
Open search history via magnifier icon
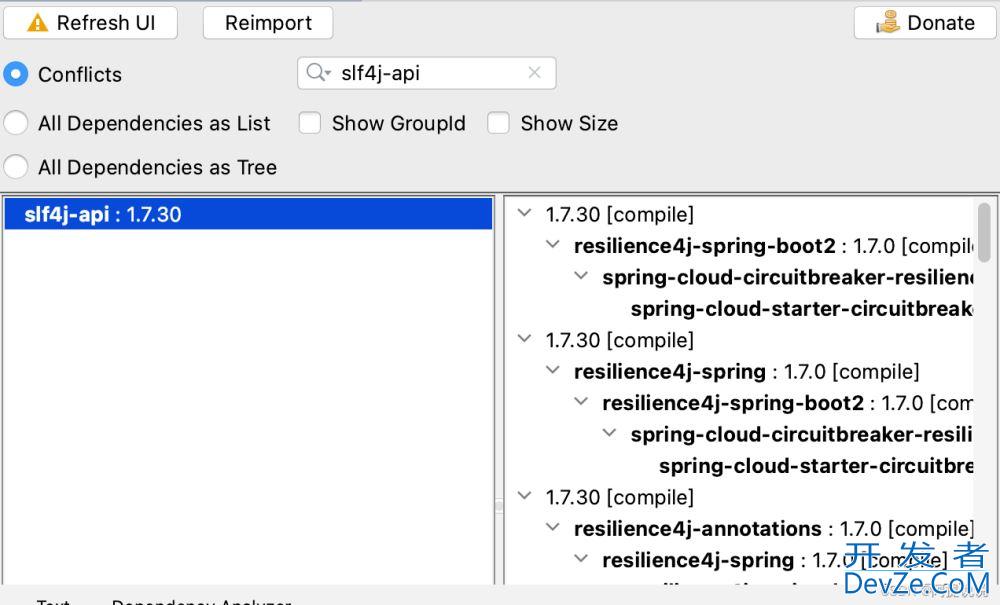[x=318, y=73]
